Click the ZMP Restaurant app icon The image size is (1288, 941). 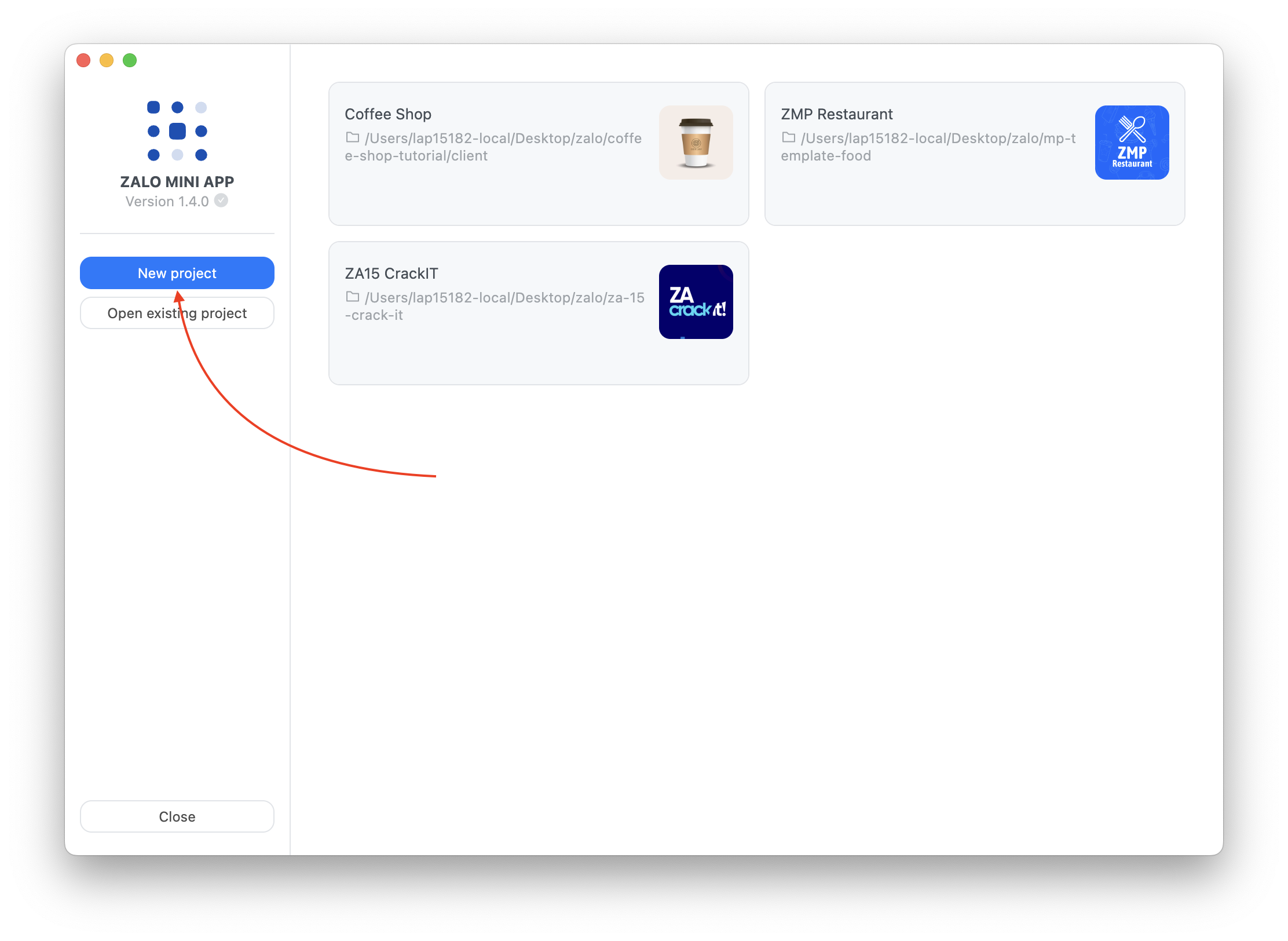click(x=1132, y=143)
